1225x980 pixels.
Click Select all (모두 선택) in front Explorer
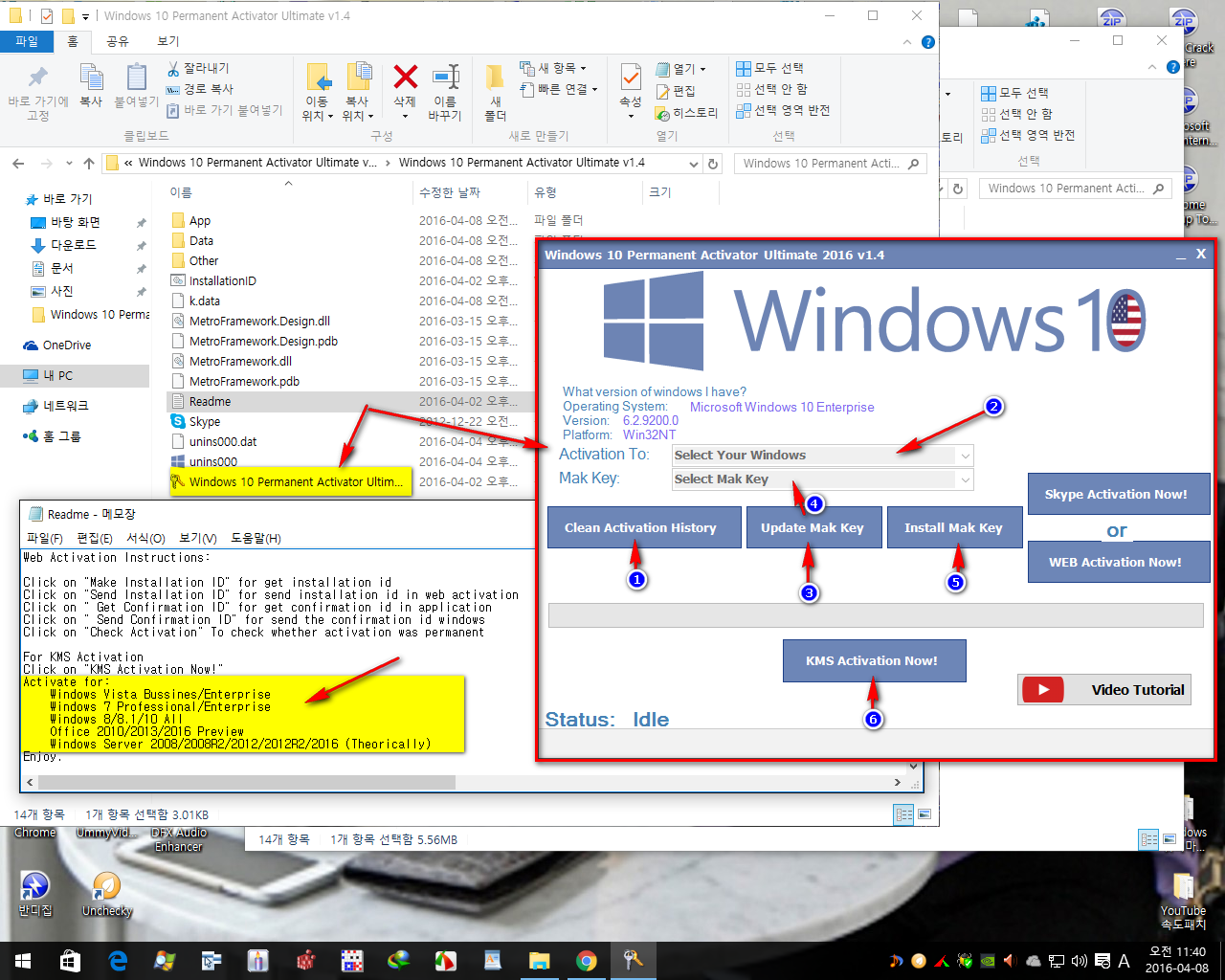point(770,68)
